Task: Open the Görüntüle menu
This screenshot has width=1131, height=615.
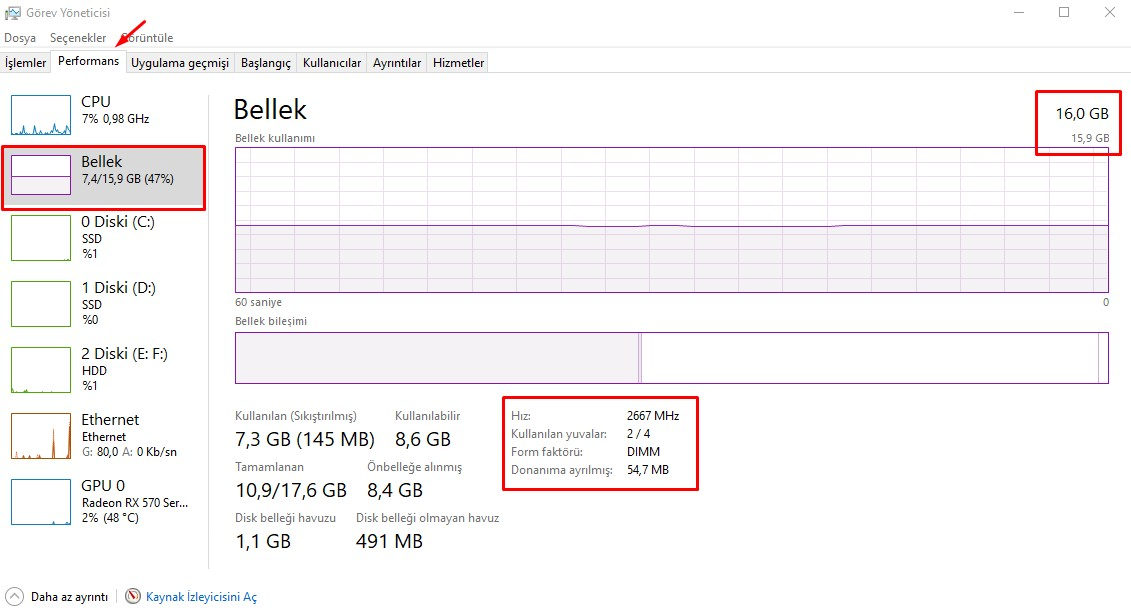Action: (147, 37)
